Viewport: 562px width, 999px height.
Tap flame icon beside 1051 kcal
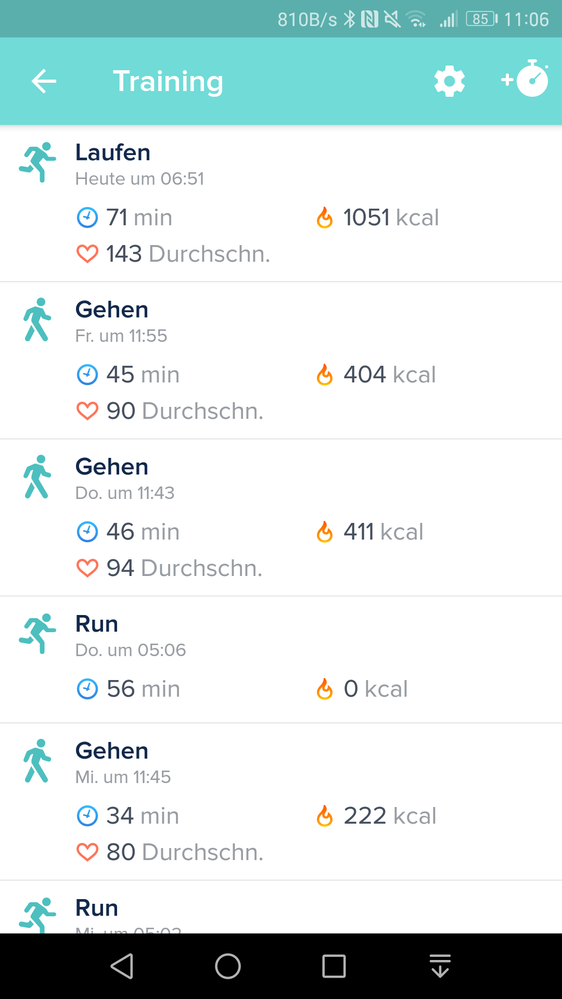click(324, 218)
